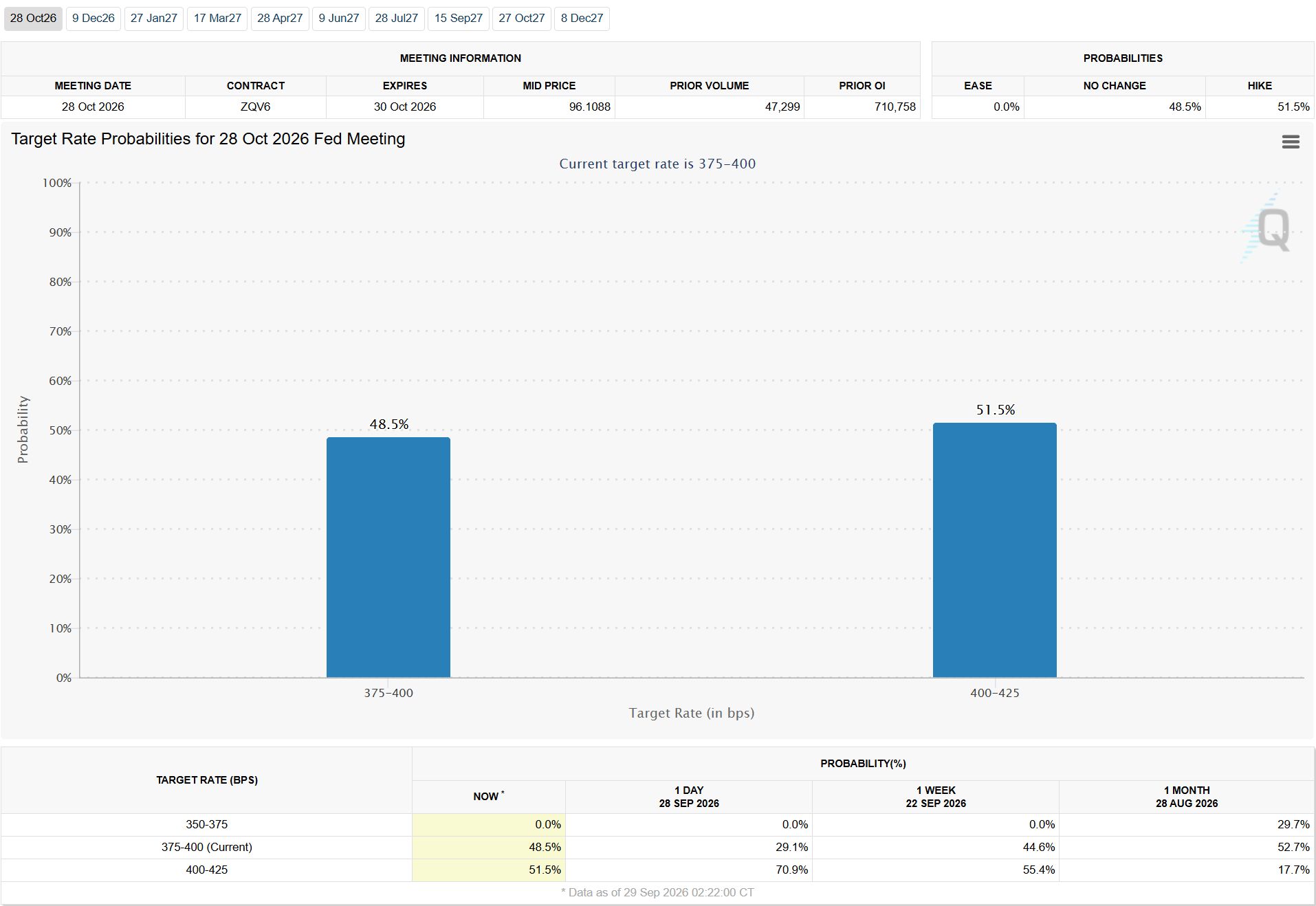Click the prior volume value 47,299
Viewport: 1316px width, 906px height.
click(x=782, y=107)
